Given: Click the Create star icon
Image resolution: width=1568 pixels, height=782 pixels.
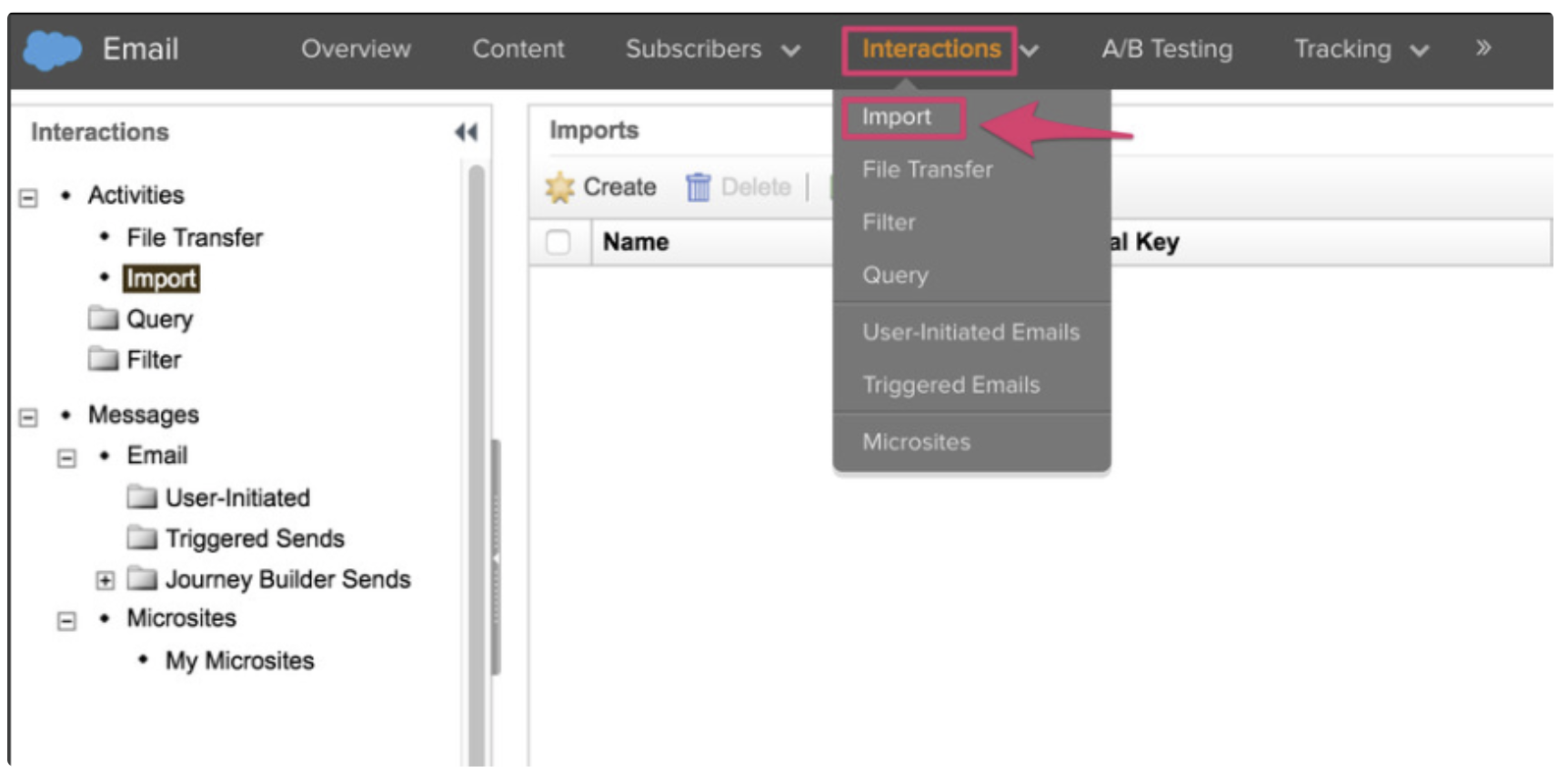Looking at the screenshot, I should (x=559, y=187).
